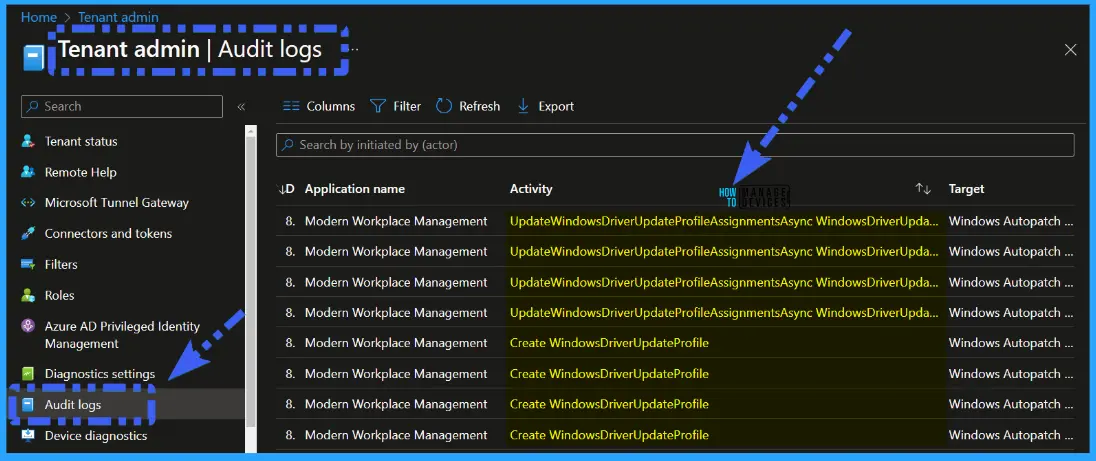
Task: Click the Columns toolbar icon
Action: tap(291, 106)
